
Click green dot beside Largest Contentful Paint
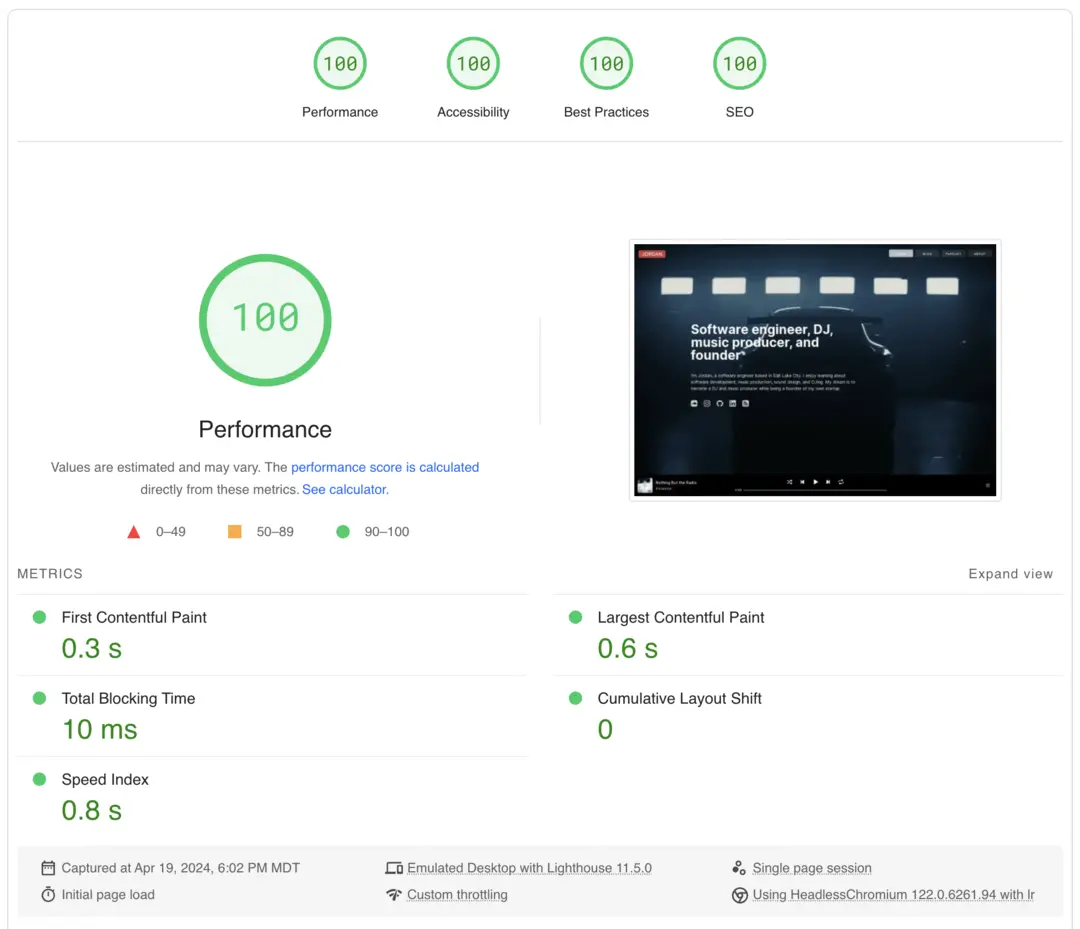[x=575, y=617]
